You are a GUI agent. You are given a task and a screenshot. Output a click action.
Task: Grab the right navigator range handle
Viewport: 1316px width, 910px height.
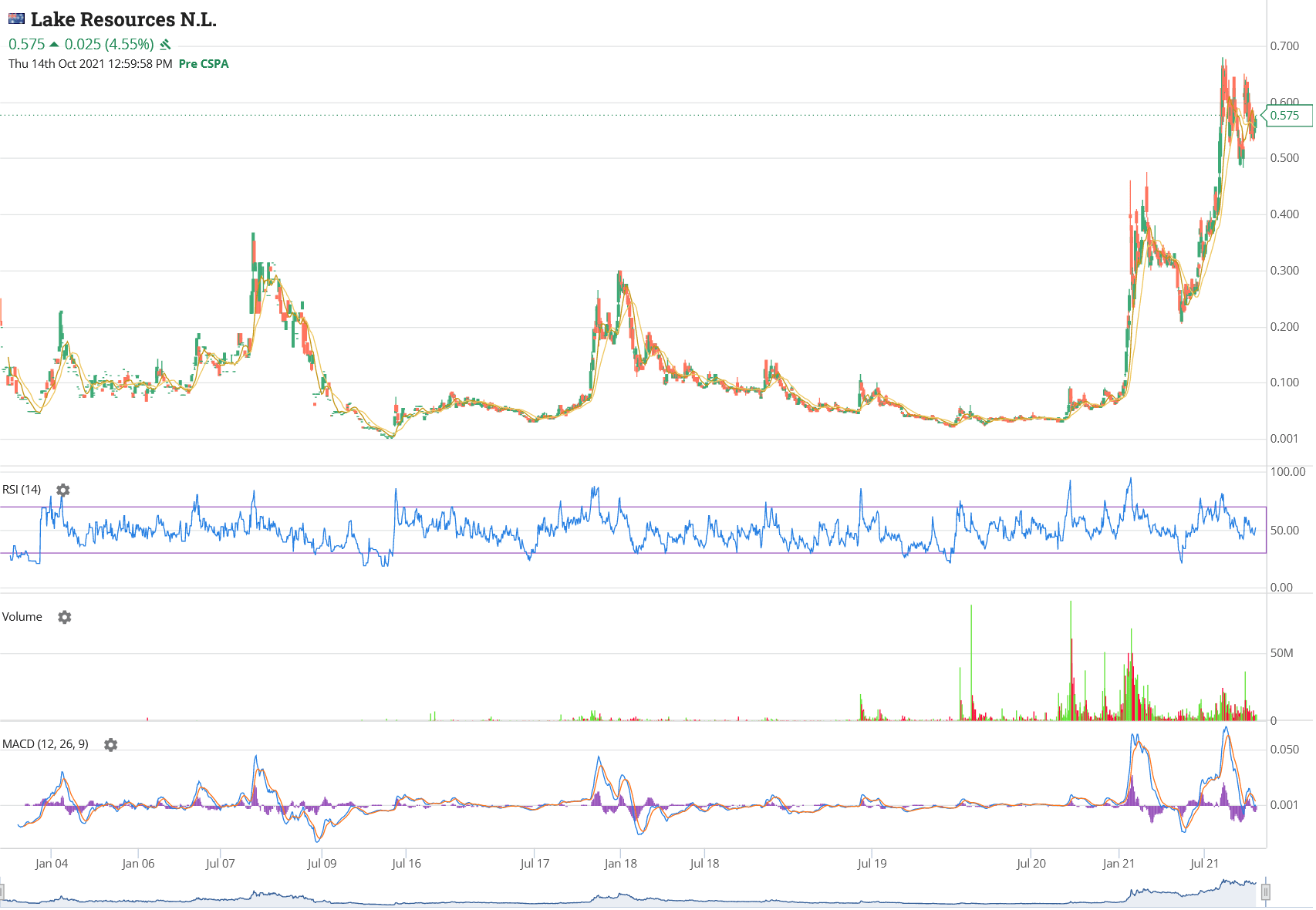[1266, 893]
